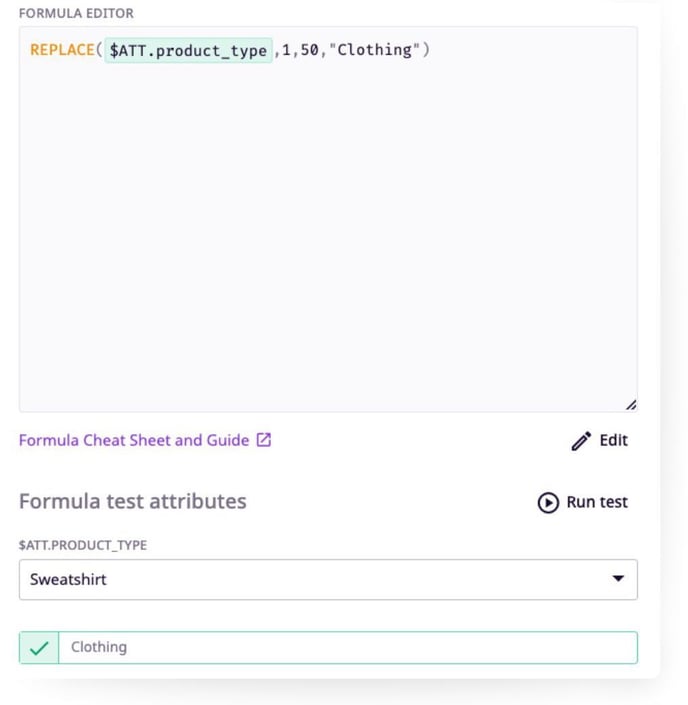688x705 pixels.
Task: Open Formula Cheat Sheet and Guide link
Action: (x=134, y=440)
